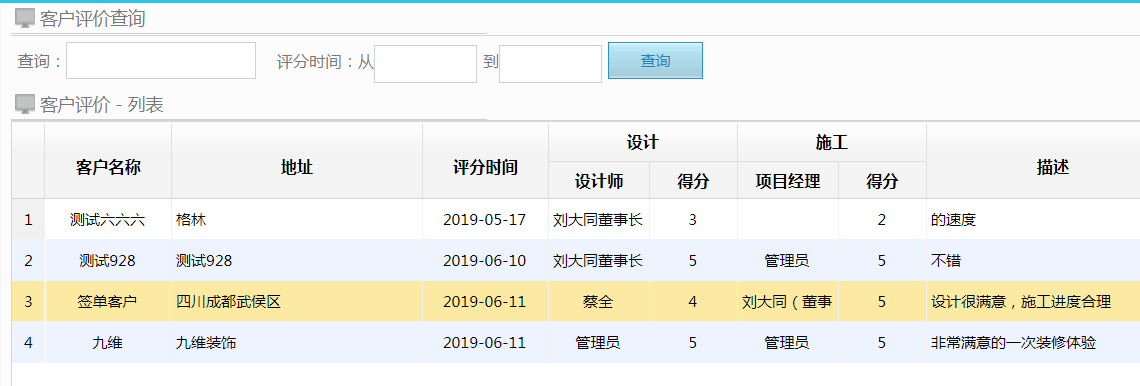Click date 2019-06-11 in 九维 row
Viewport: 1140px width, 386px height.
[x=484, y=342]
